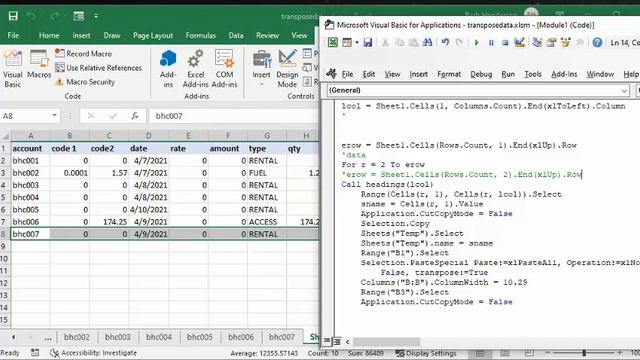This screenshot has width=640, height=360.
Task: Switch to the View ribbon tab in Excel
Action: [299, 36]
